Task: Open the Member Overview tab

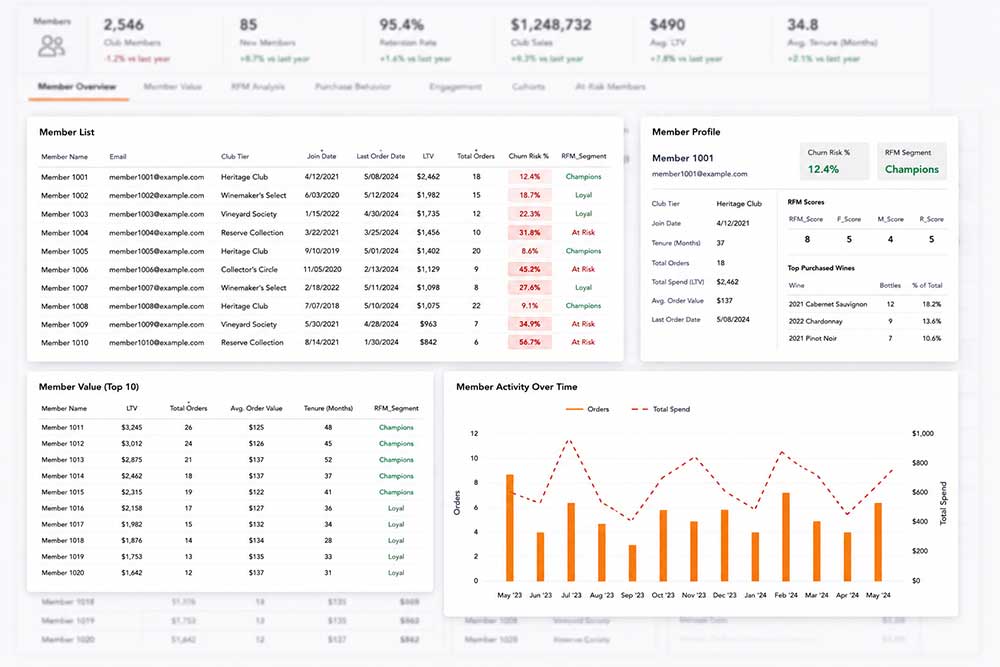Action: (77, 87)
